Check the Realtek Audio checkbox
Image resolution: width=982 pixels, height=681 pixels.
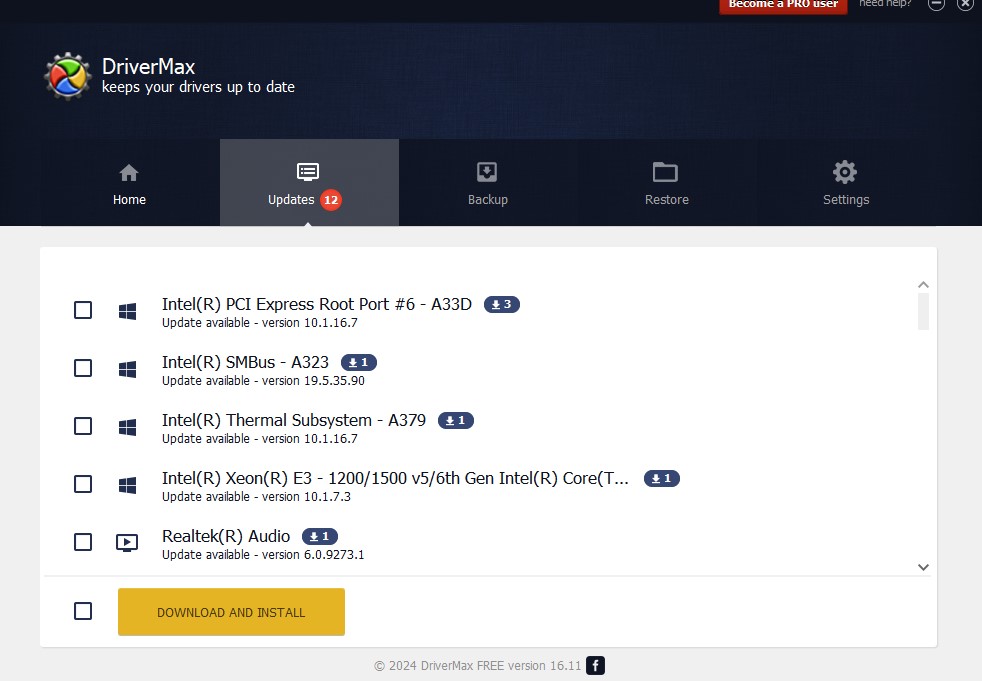coord(83,542)
